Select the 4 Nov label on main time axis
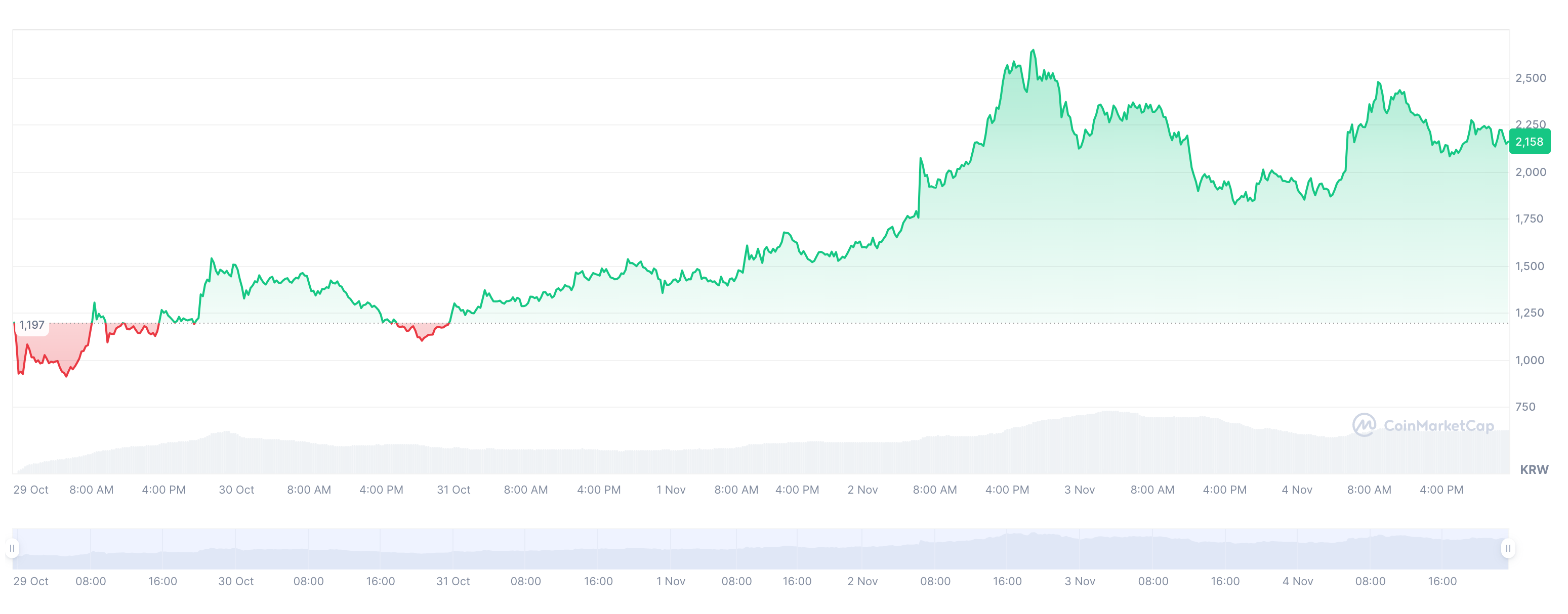This screenshot has width=1568, height=614. 1297,489
